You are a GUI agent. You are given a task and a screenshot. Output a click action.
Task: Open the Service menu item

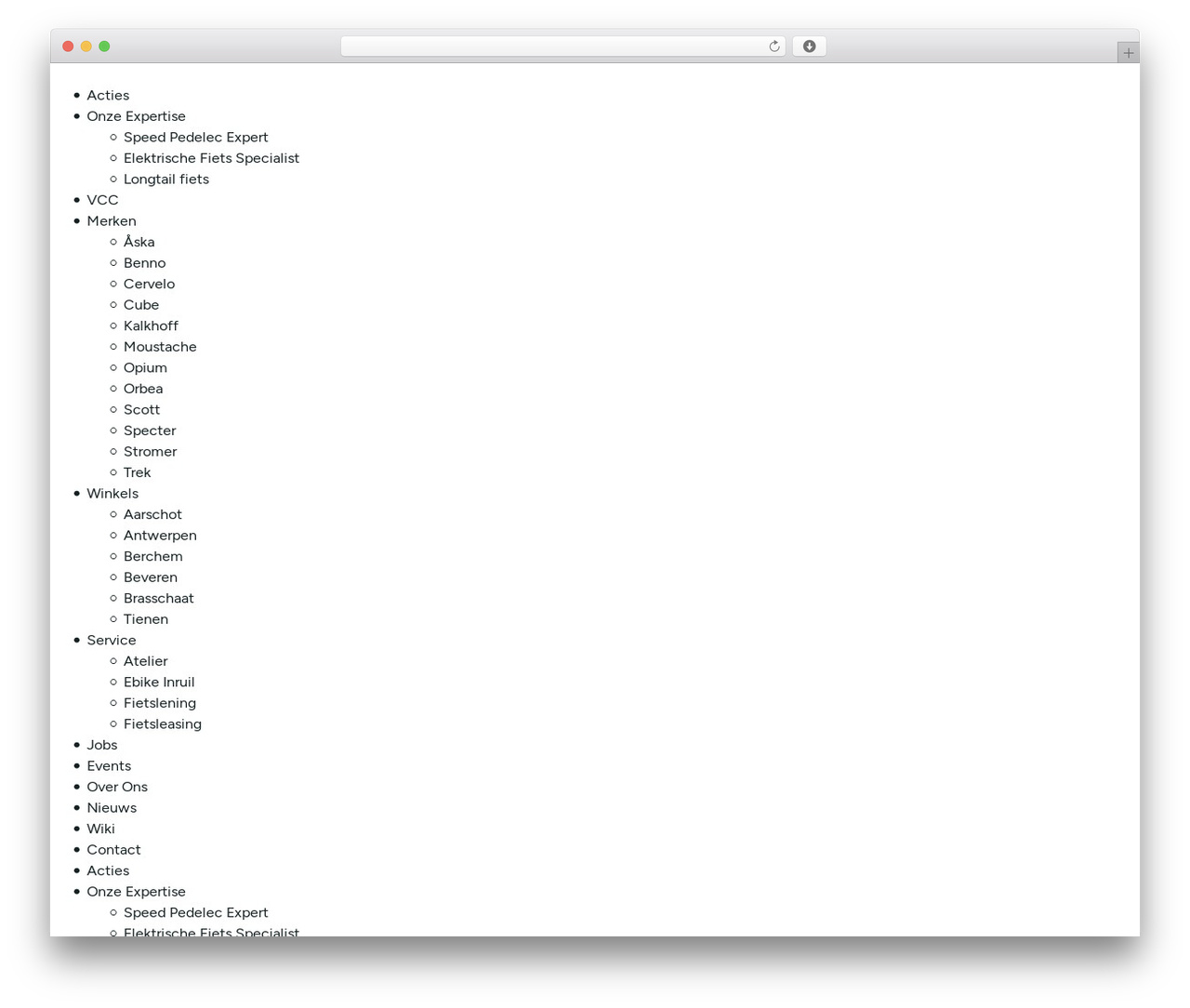point(112,640)
